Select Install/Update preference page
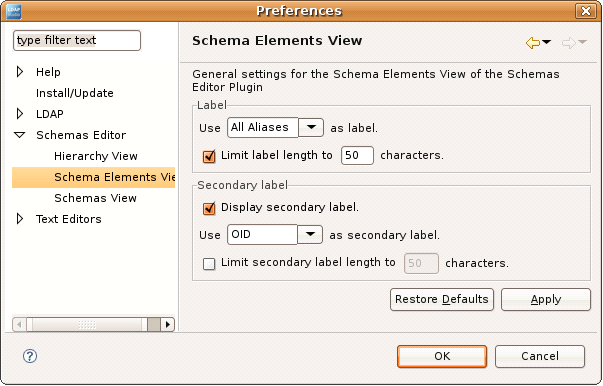Image resolution: width=603 pixels, height=386 pixels. point(75,93)
